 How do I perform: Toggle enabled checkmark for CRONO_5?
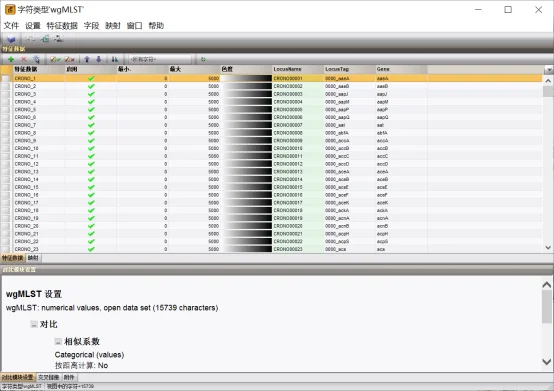point(91,109)
